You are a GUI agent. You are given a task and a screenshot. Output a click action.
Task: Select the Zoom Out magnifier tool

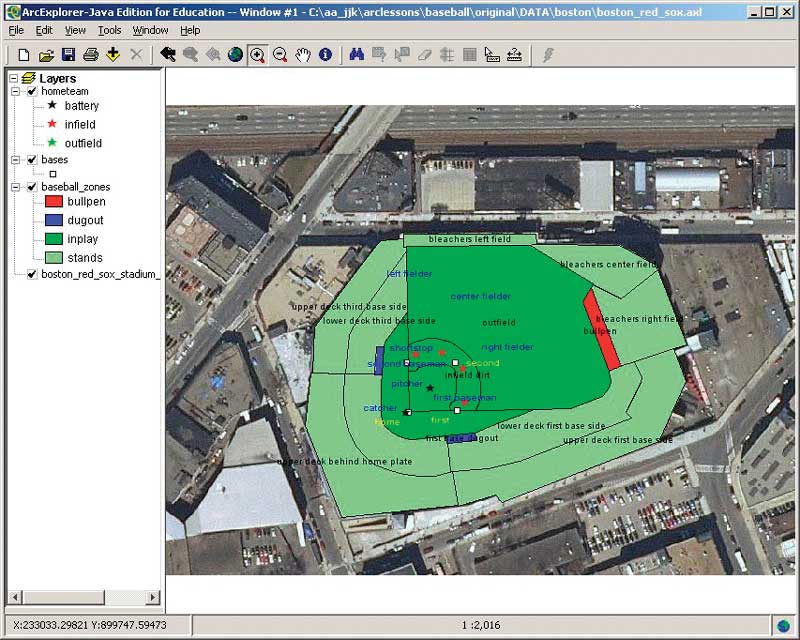[x=280, y=55]
